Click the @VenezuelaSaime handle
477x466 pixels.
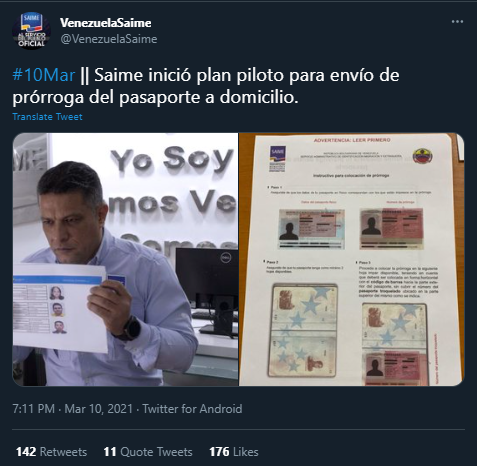point(109,39)
